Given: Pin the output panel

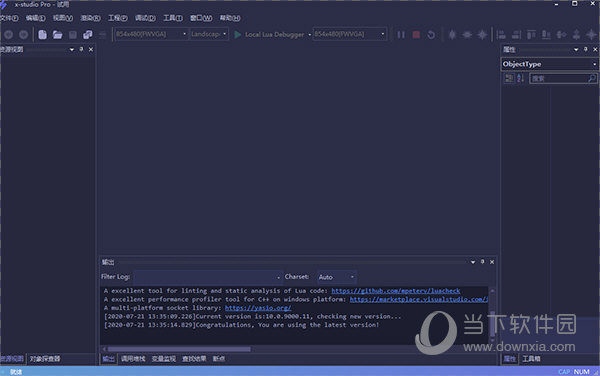Looking at the screenshot, I should pos(483,262).
